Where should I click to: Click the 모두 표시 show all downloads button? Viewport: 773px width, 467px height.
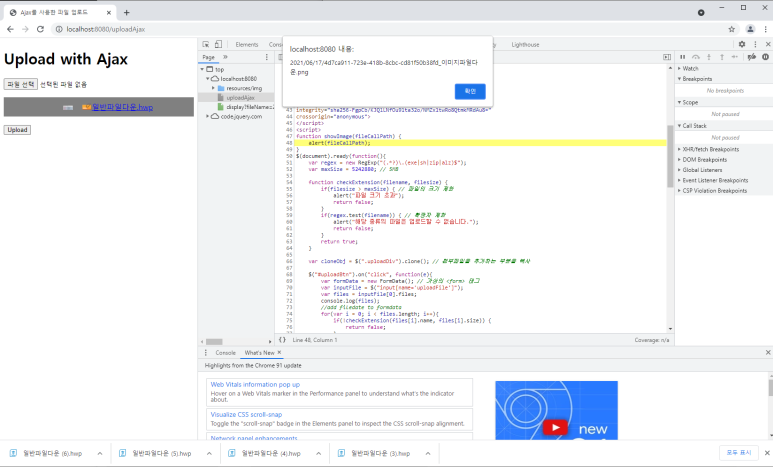(x=738, y=452)
